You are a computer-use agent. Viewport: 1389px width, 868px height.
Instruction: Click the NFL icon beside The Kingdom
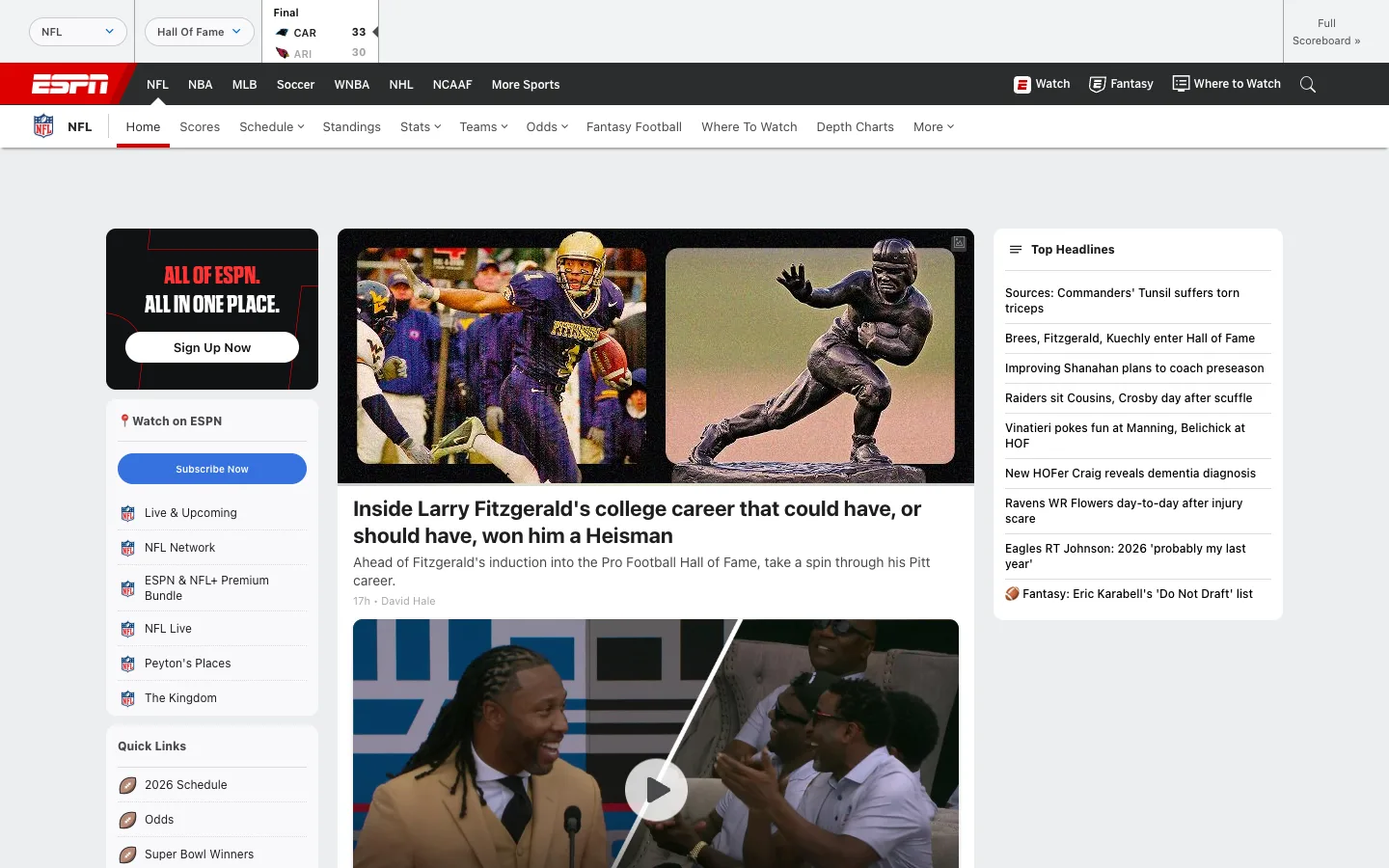127,698
